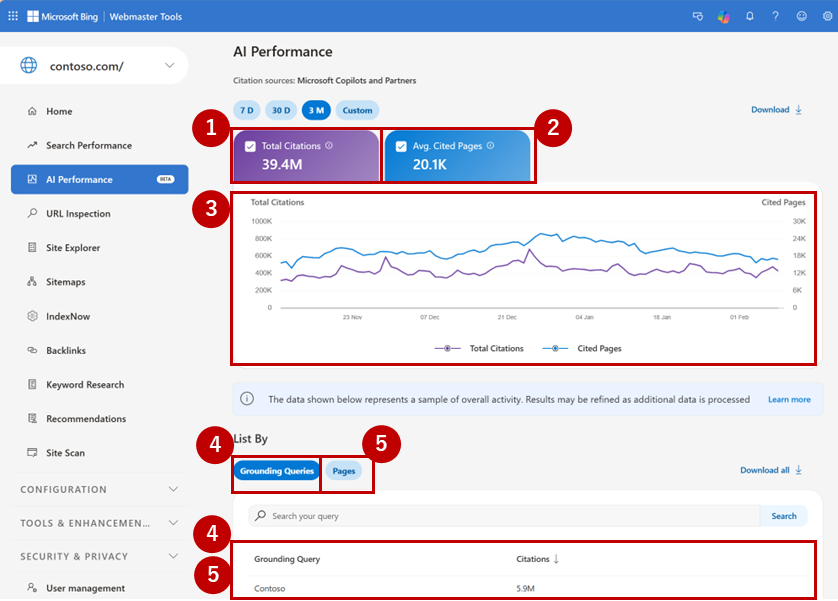
Task: Switch list to Pages tab
Action: click(344, 471)
